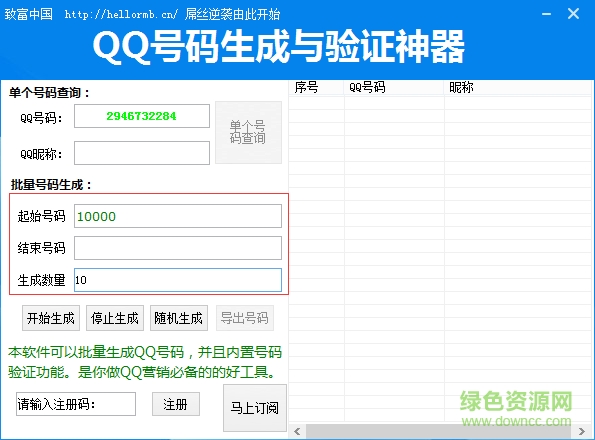Close the QQ号码生成与验证神器 window
Screen dimensions: 595x440
pos(573,14)
